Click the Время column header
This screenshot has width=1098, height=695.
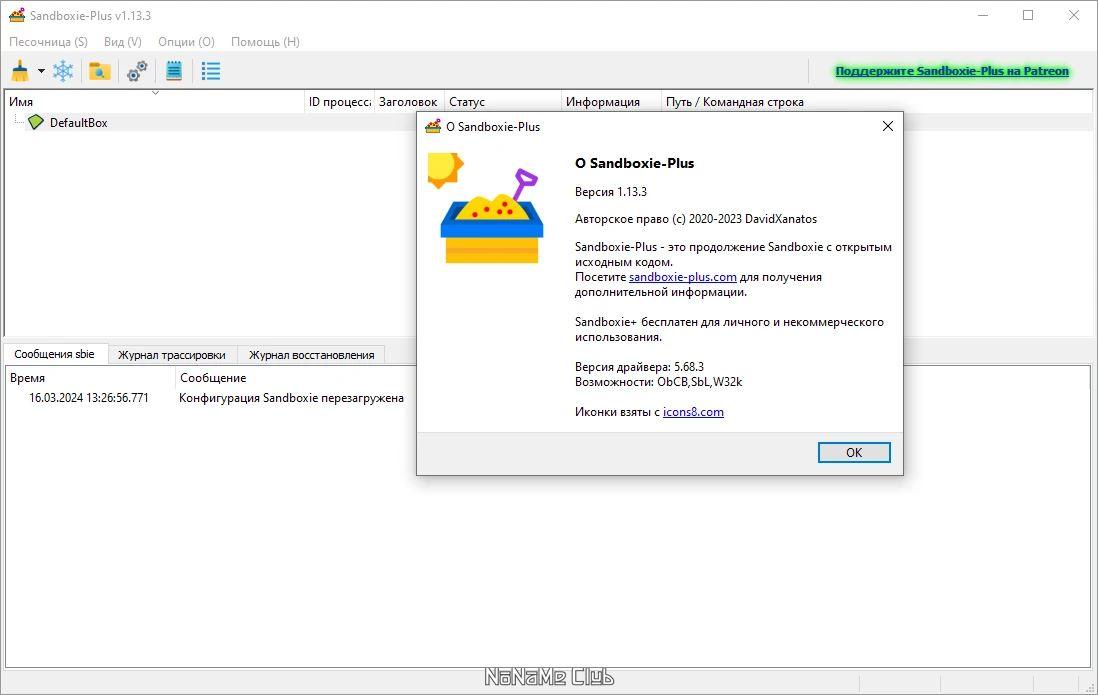(90, 378)
